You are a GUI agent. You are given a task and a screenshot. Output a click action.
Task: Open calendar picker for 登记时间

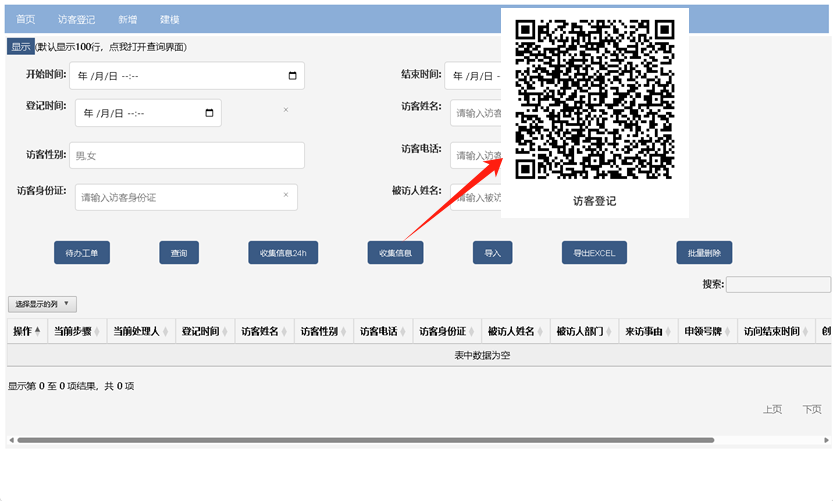pos(209,113)
